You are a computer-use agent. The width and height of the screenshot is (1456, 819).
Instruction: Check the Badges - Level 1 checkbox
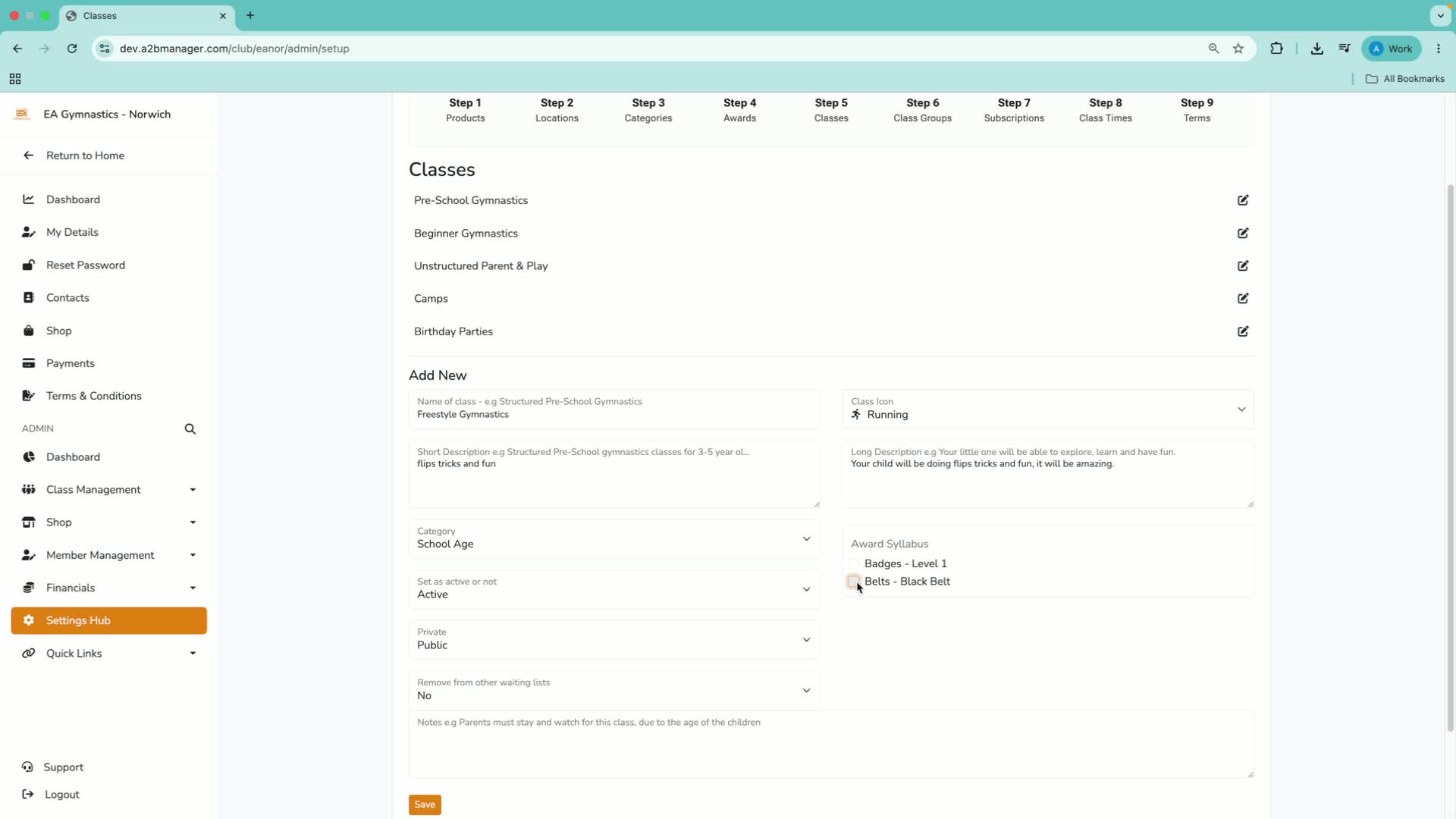(x=853, y=564)
